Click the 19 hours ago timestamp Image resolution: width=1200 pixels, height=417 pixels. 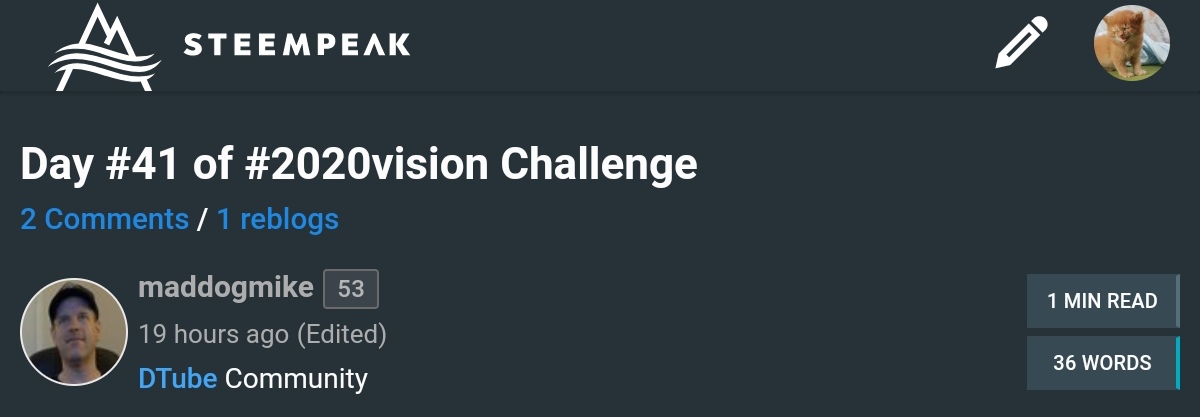coord(213,334)
